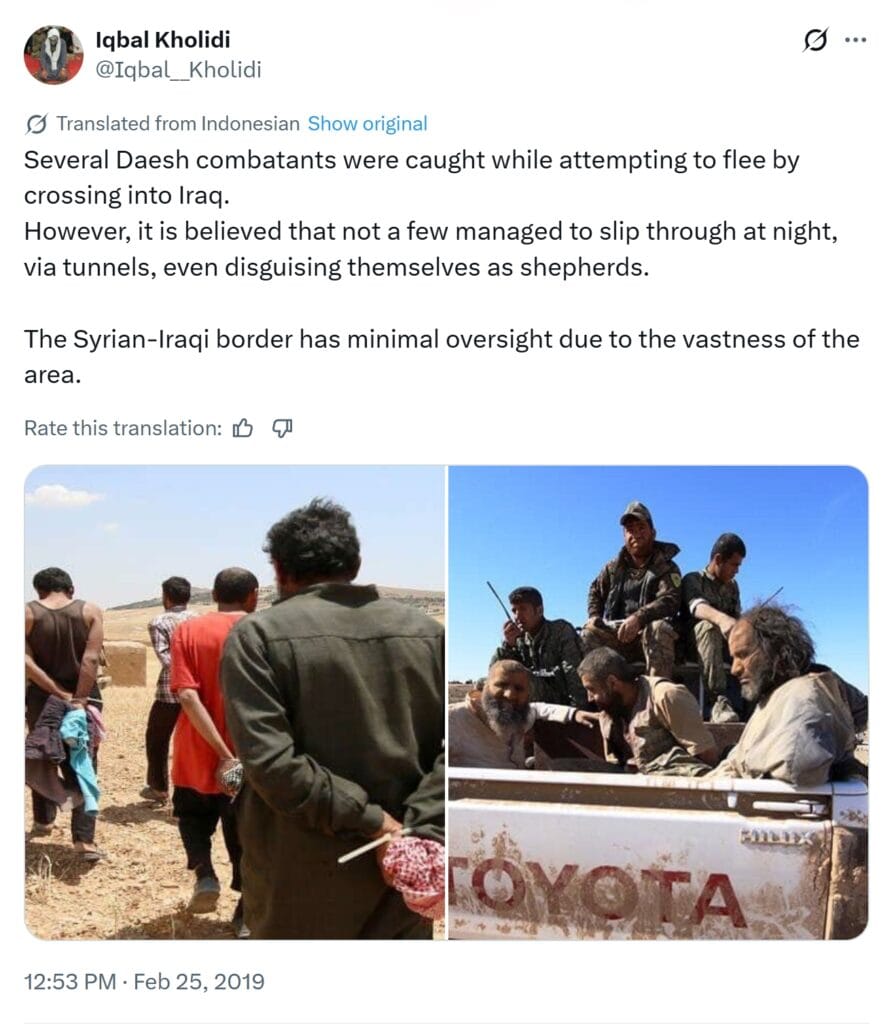Open the three-dot more options menu
Viewport: 894px width, 1024px height.
point(855,40)
